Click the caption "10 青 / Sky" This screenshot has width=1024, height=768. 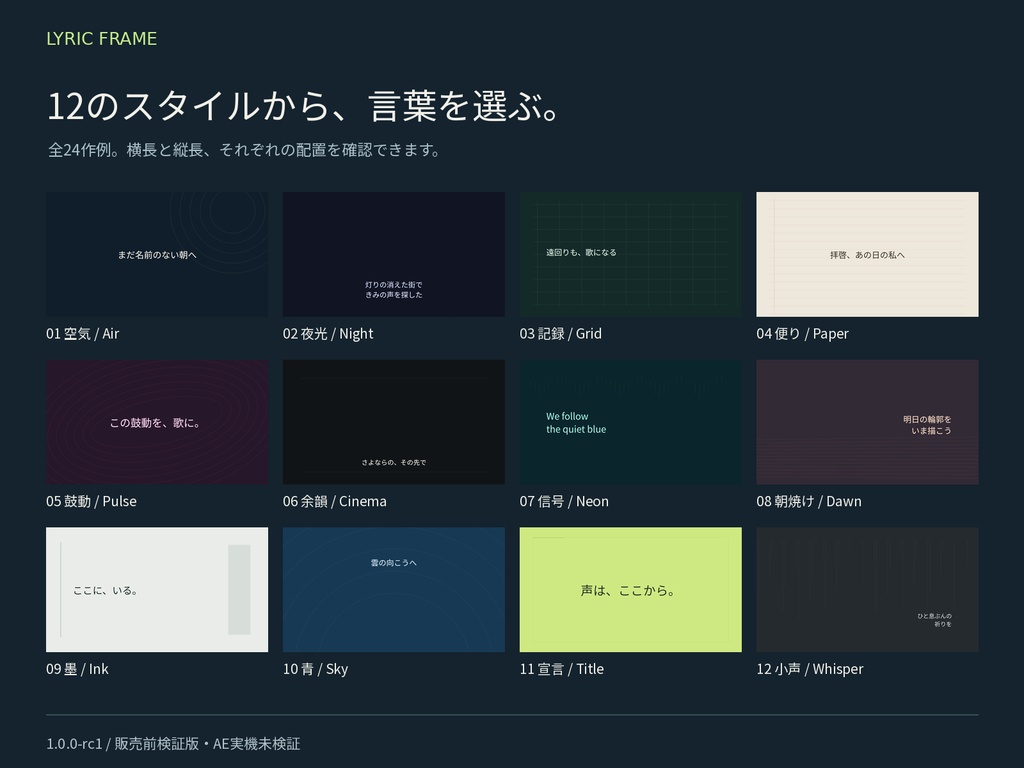315,669
